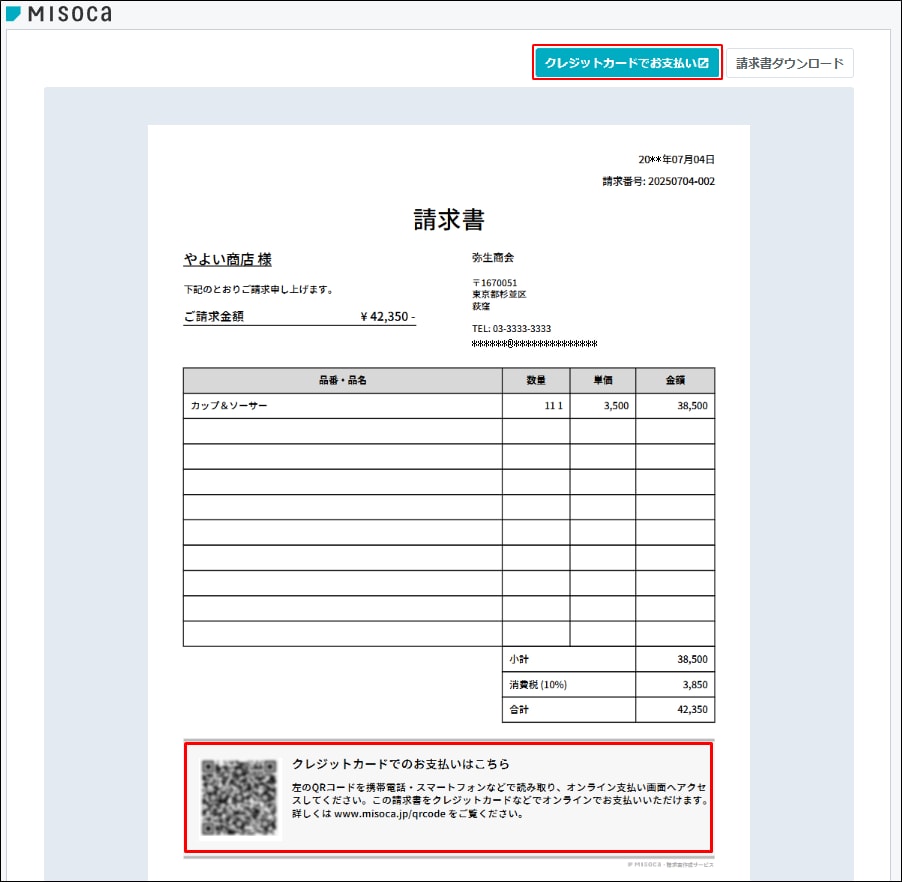Click the external link icon on payment button
902x882 pixels.
(704, 63)
